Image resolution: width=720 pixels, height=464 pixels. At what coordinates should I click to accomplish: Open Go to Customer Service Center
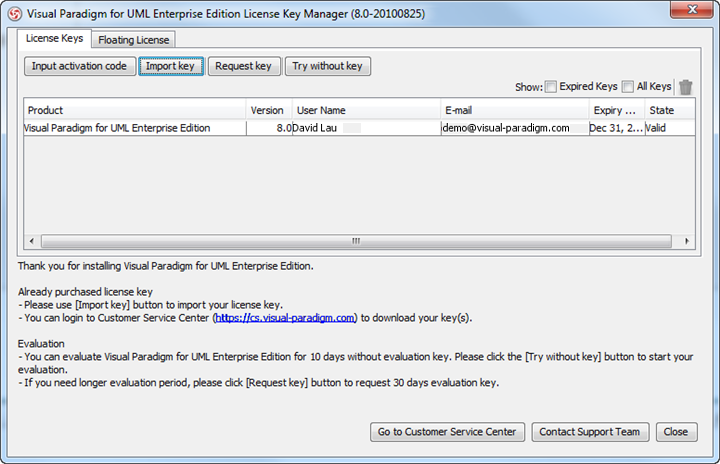[447, 432]
